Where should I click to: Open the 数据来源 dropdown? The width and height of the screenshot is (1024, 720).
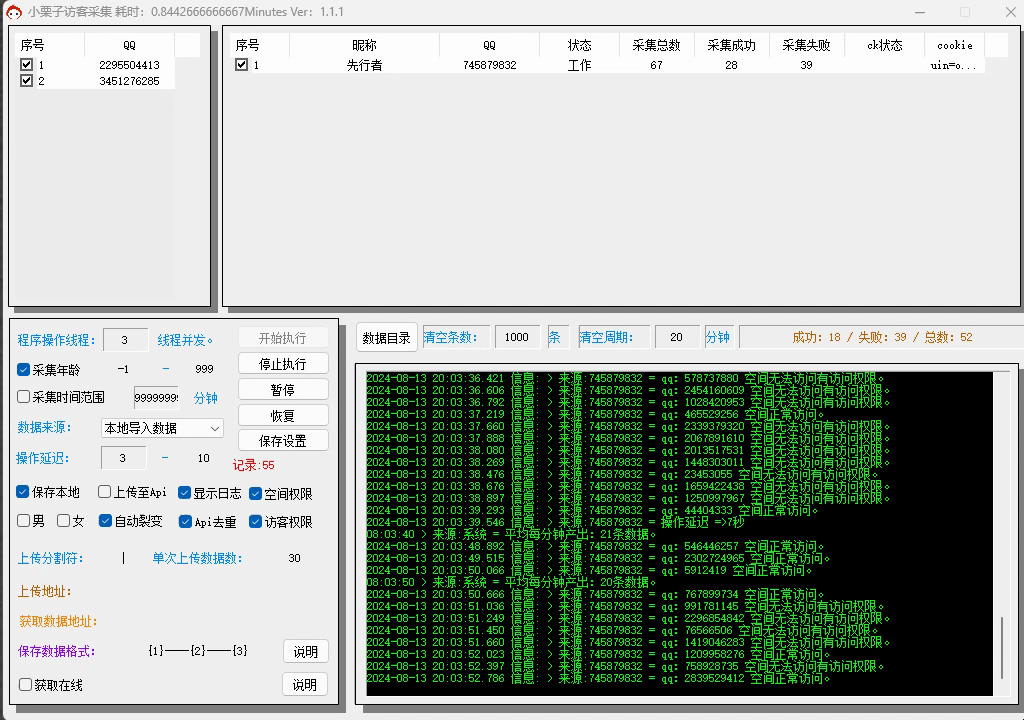[x=162, y=428]
